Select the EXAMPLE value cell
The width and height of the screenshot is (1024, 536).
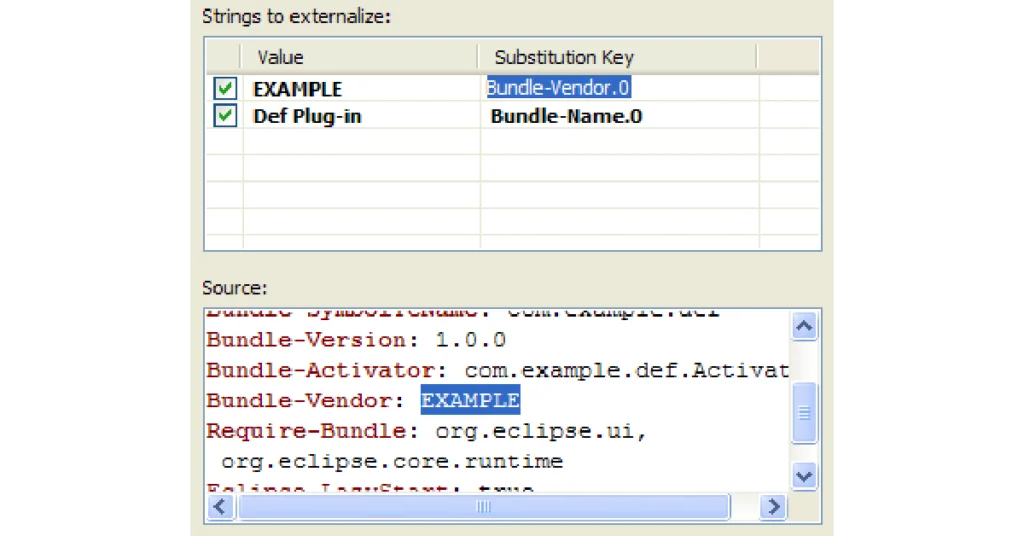pos(362,88)
